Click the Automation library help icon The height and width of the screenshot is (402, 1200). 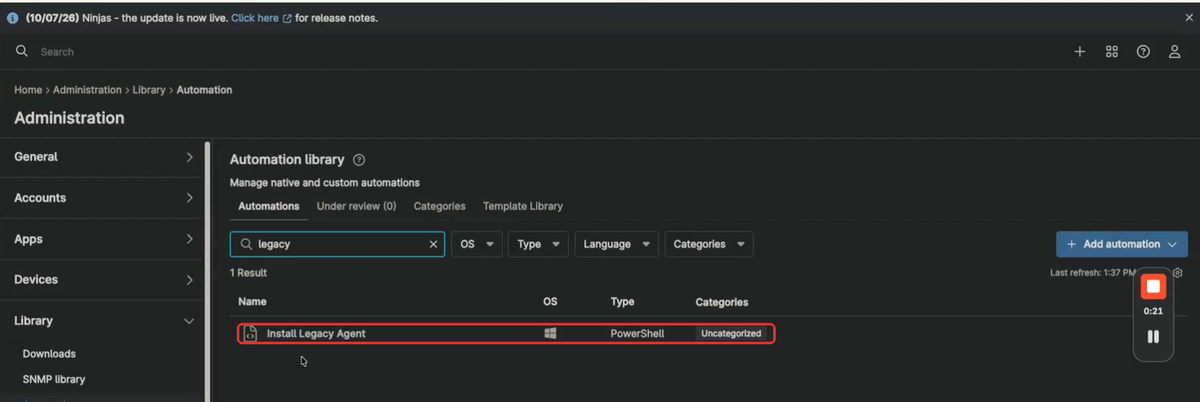click(x=359, y=160)
